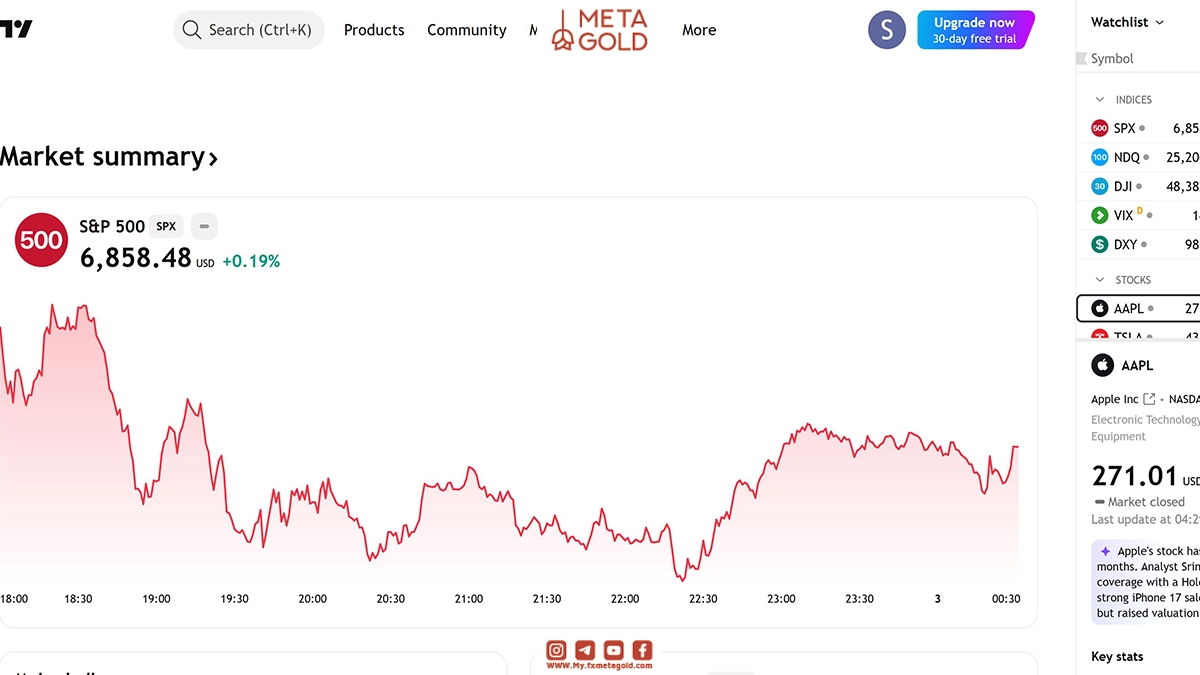
Task: Click the NDQ 100 watchlist icon
Action: (1100, 157)
